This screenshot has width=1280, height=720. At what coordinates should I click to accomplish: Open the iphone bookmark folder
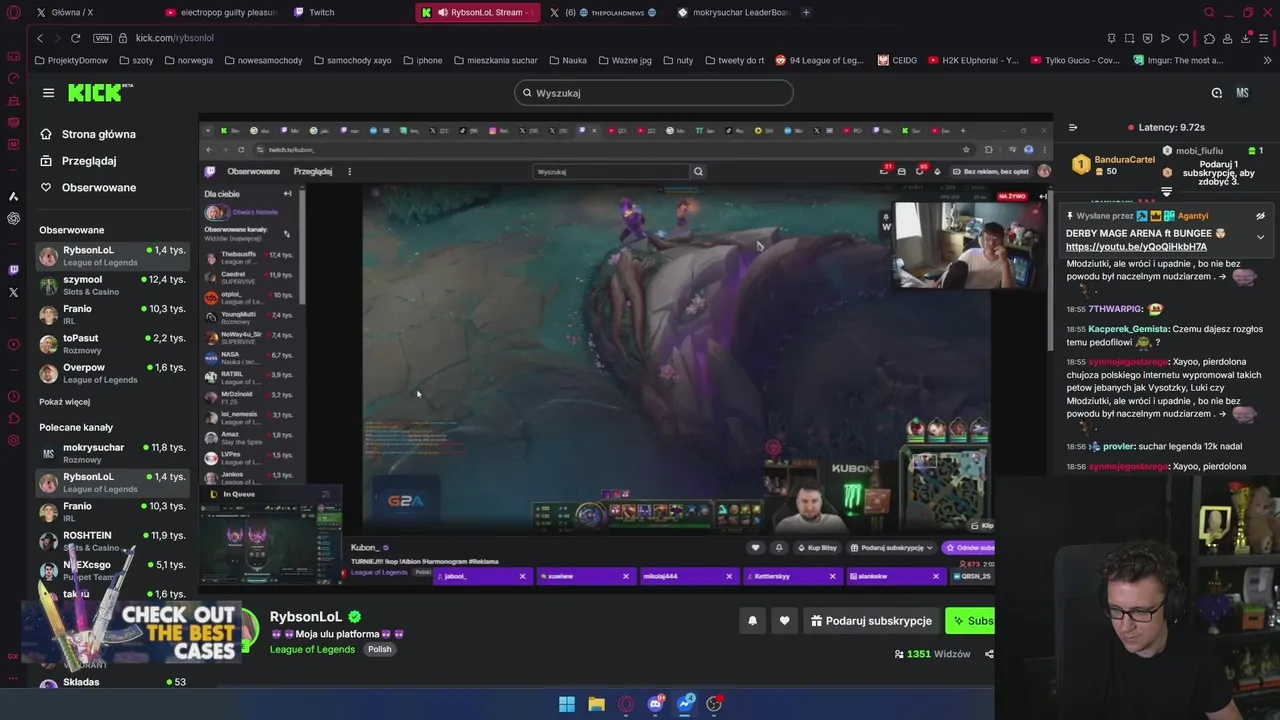(x=422, y=60)
